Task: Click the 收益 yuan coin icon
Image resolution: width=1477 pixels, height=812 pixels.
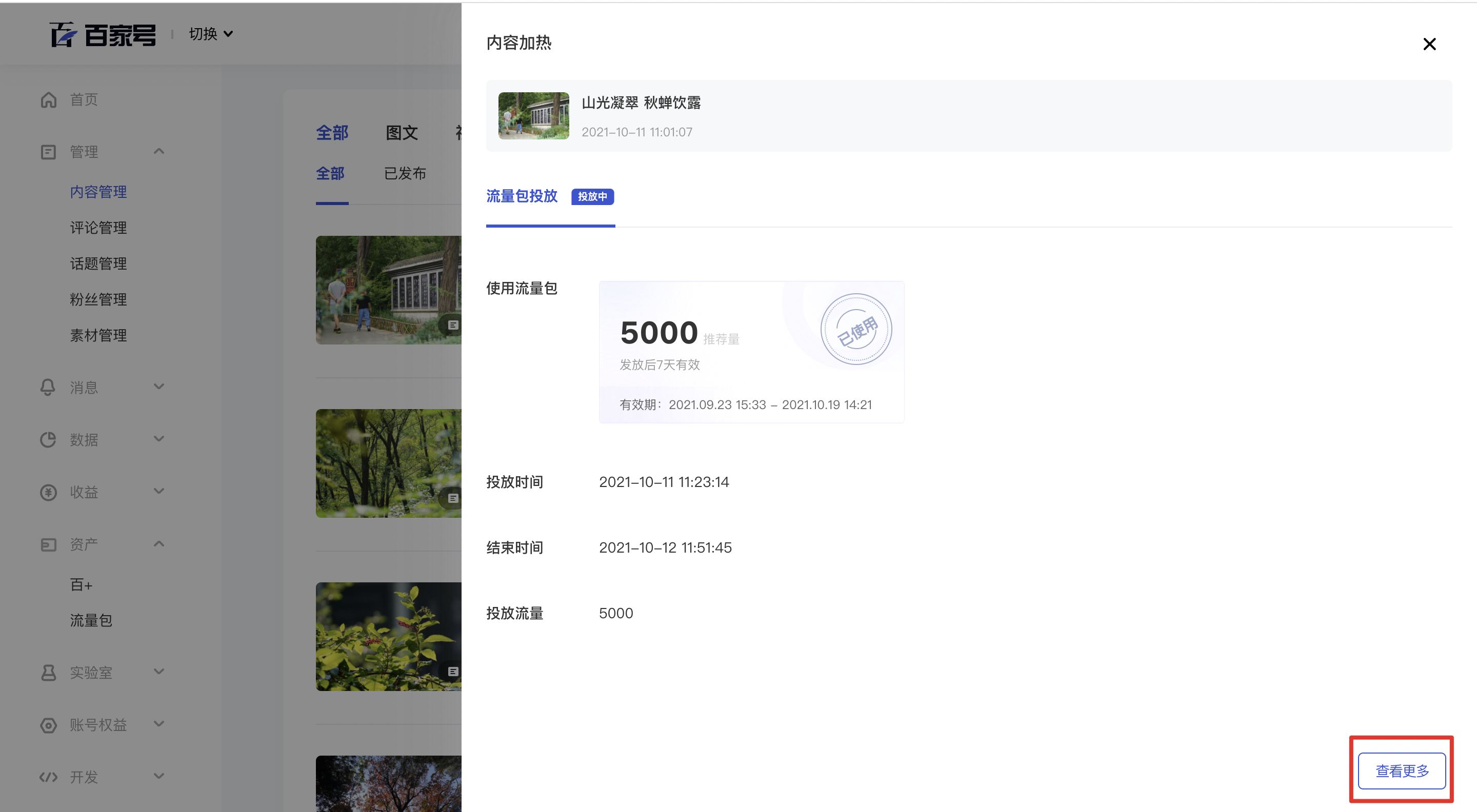Action: point(48,492)
